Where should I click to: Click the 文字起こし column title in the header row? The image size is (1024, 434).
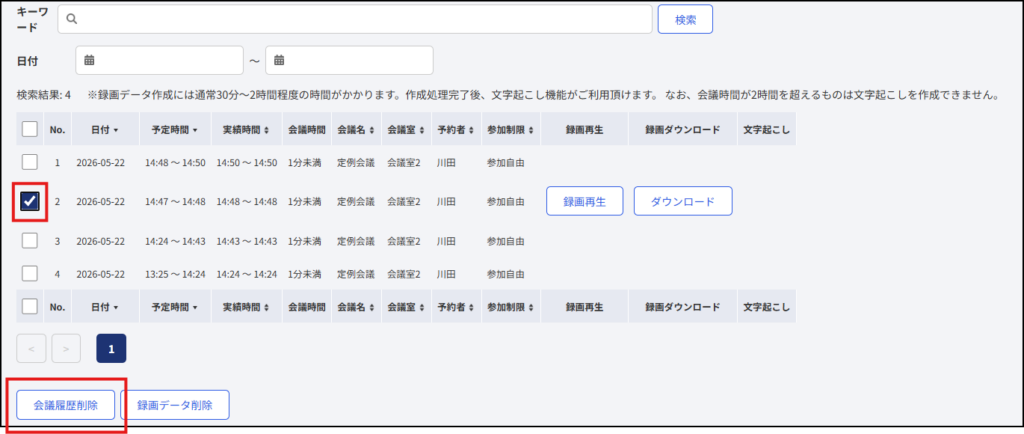pyautogui.click(x=766, y=130)
